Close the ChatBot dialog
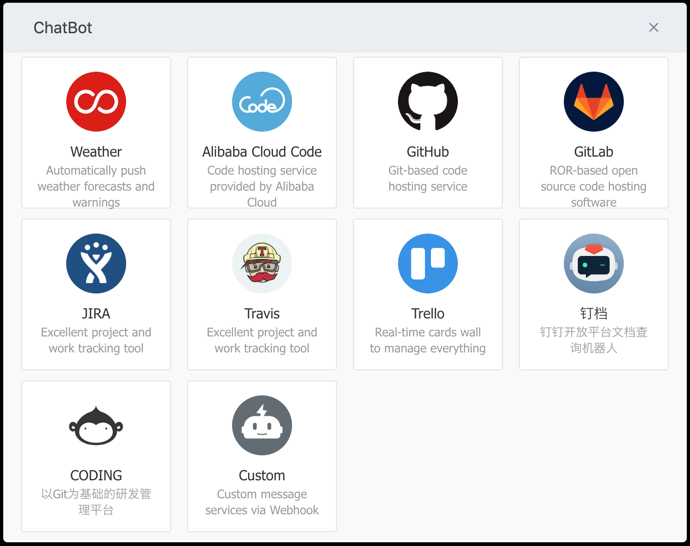The height and width of the screenshot is (546, 690). pos(653,27)
